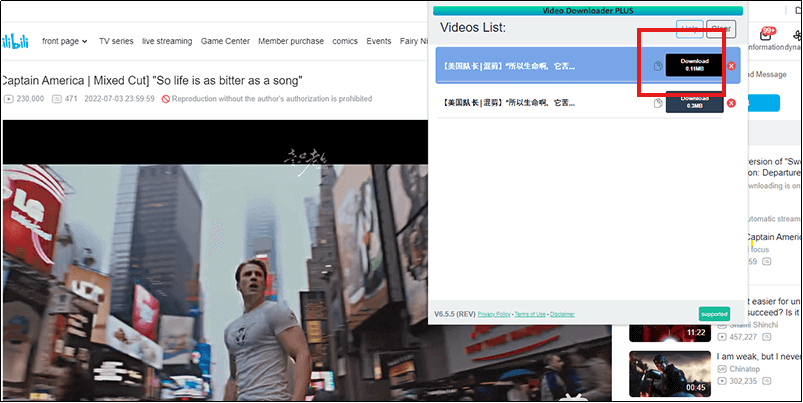Click the comment count icon beside 471
The image size is (803, 403).
click(56, 99)
